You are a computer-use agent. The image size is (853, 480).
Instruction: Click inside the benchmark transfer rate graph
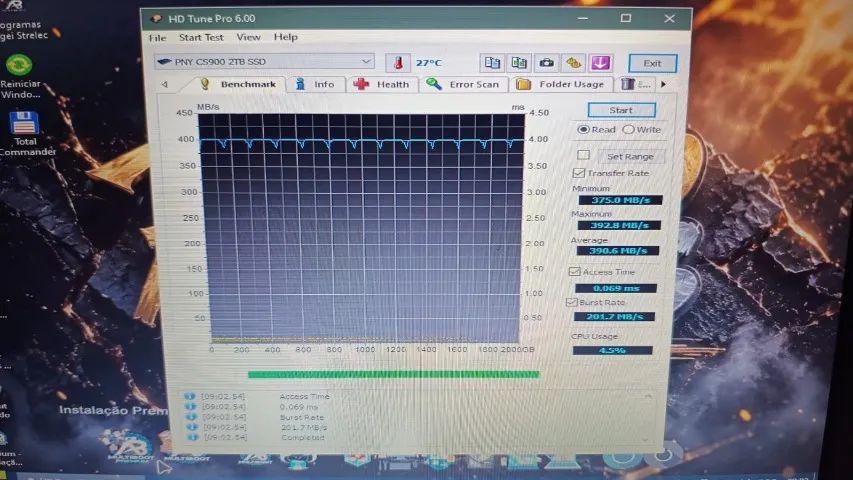tap(361, 229)
